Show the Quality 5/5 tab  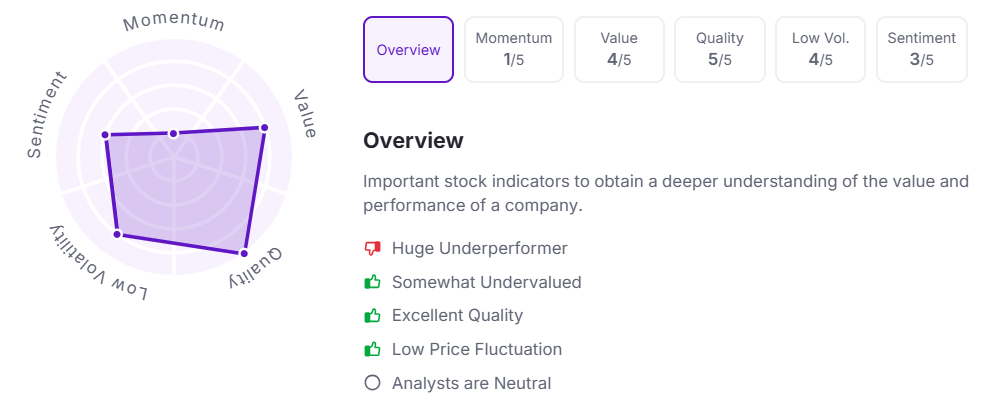pyautogui.click(x=720, y=49)
